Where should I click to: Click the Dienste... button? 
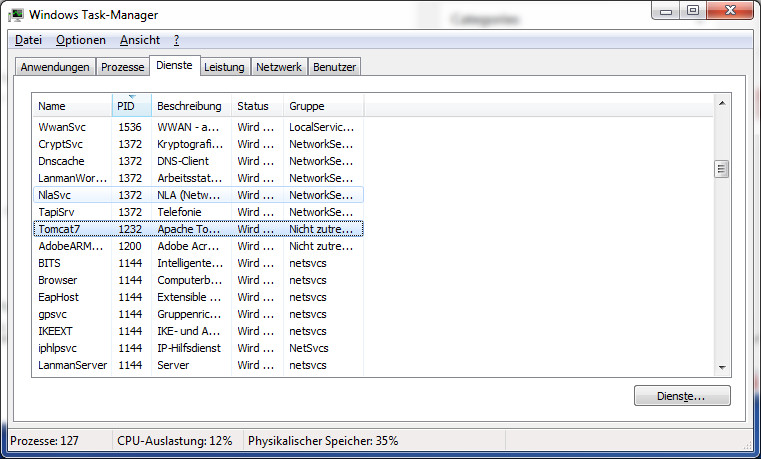(x=682, y=396)
